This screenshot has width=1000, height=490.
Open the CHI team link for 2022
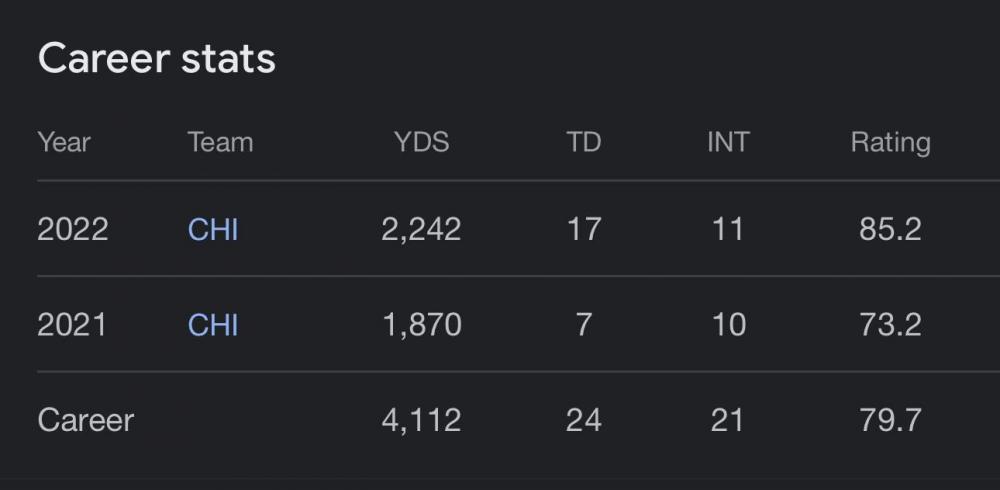(x=213, y=229)
